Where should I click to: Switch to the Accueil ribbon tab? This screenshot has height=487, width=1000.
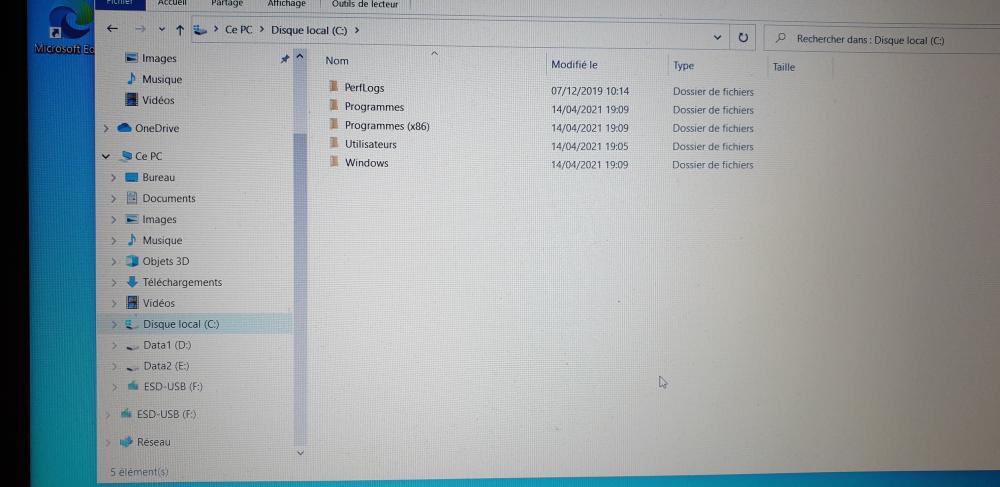tap(172, 3)
